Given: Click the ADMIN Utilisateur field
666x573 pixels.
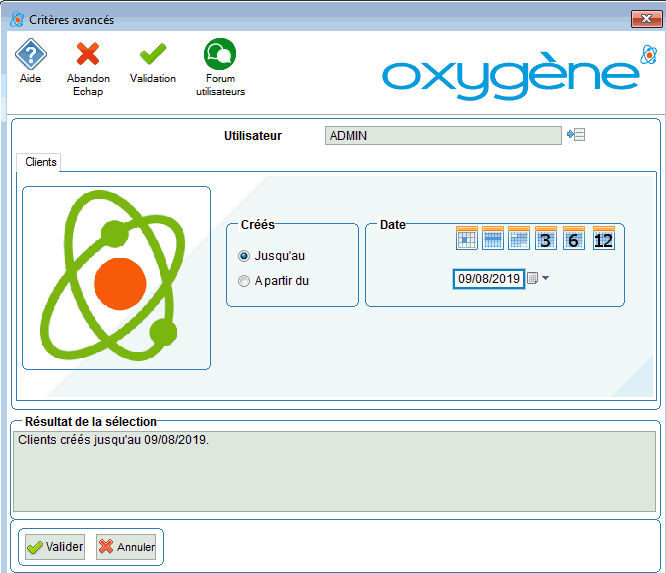Looking at the screenshot, I should click(x=443, y=135).
